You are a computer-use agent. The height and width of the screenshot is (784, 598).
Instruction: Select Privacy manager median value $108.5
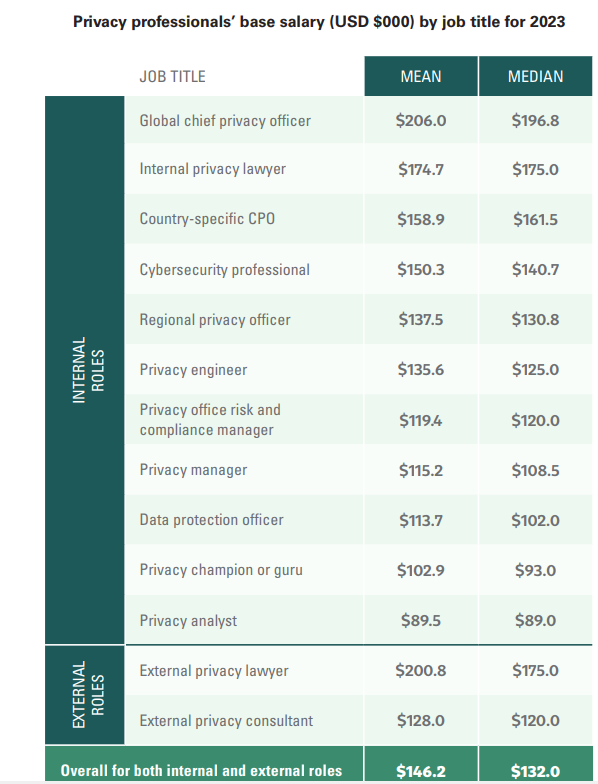[x=535, y=470]
